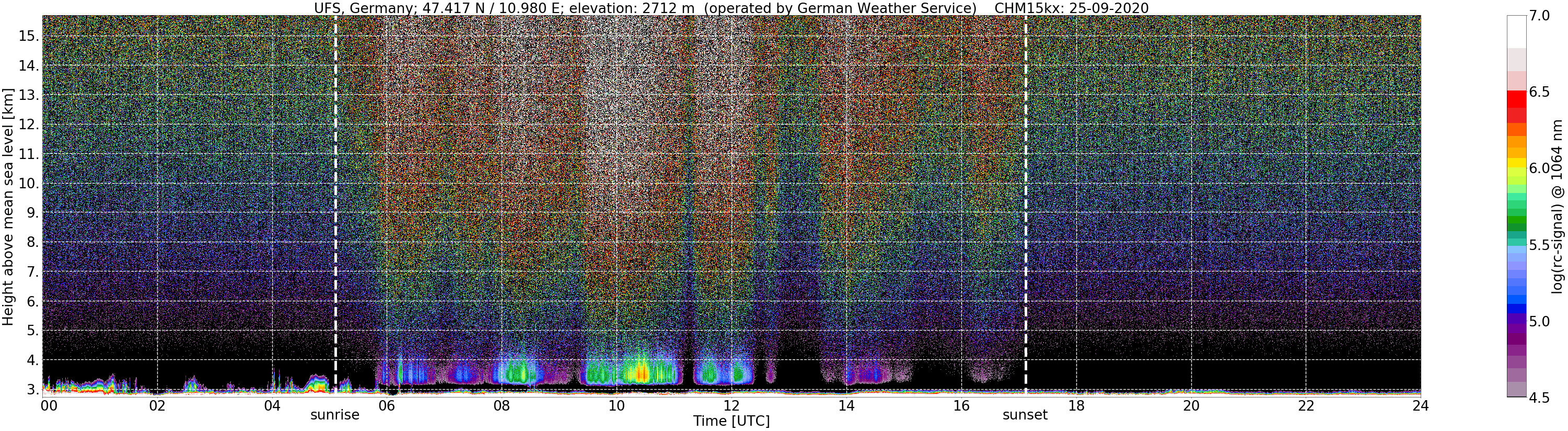Image resolution: width=1568 pixels, height=431 pixels.
Task: Click the x-axis tick label '24'
Action: tap(1421, 405)
